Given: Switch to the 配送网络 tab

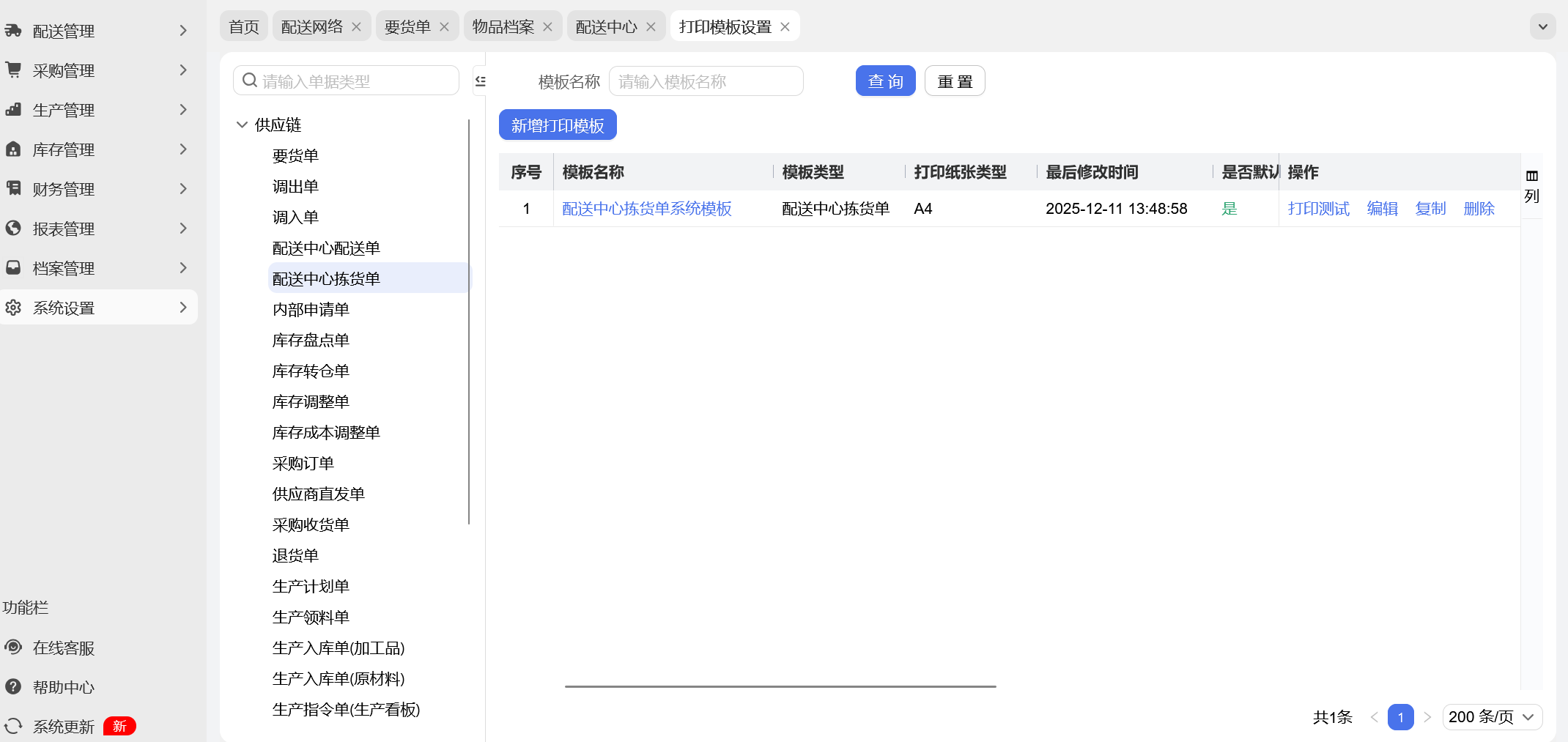Looking at the screenshot, I should point(311,27).
